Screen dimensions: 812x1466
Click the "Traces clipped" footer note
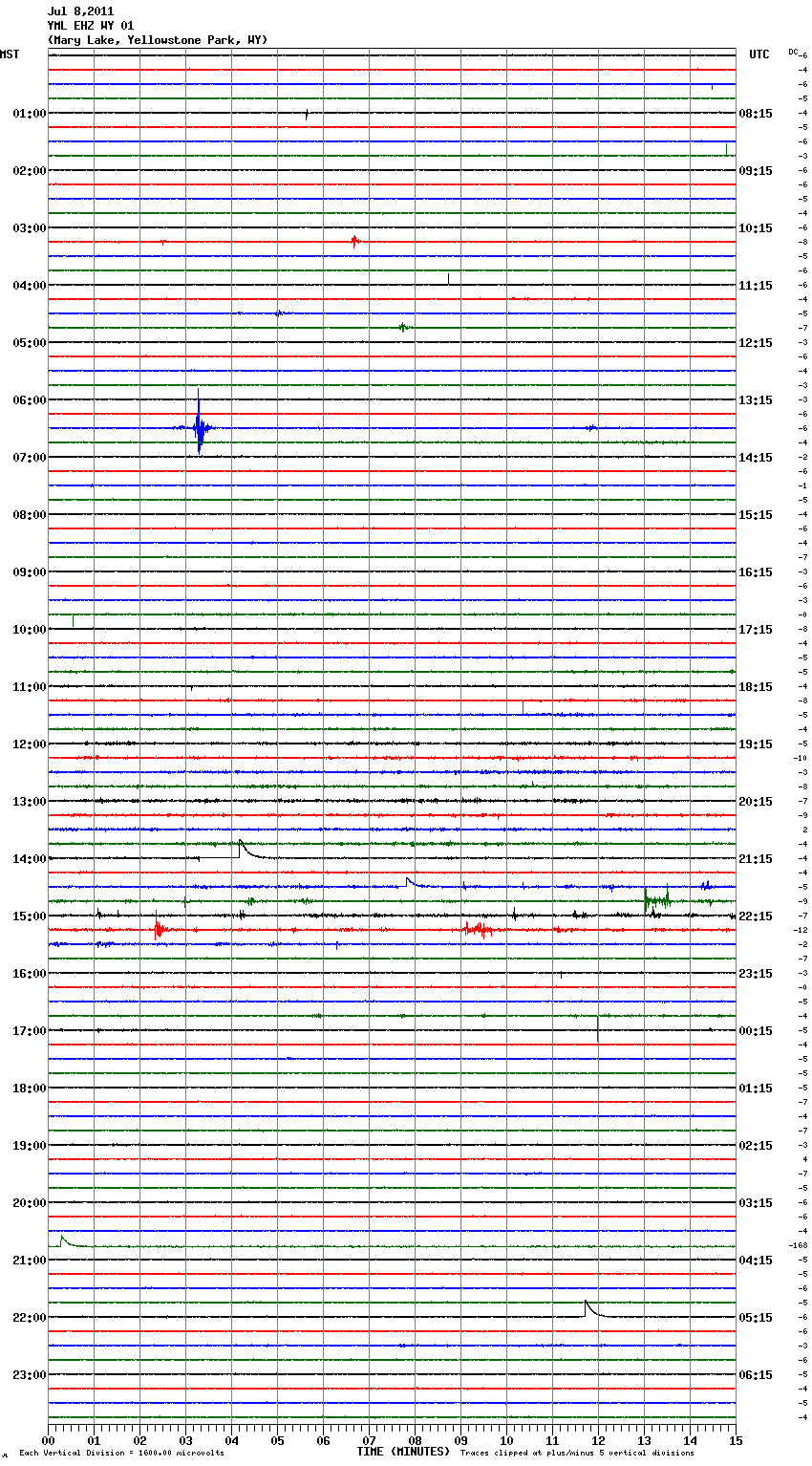[577, 1454]
